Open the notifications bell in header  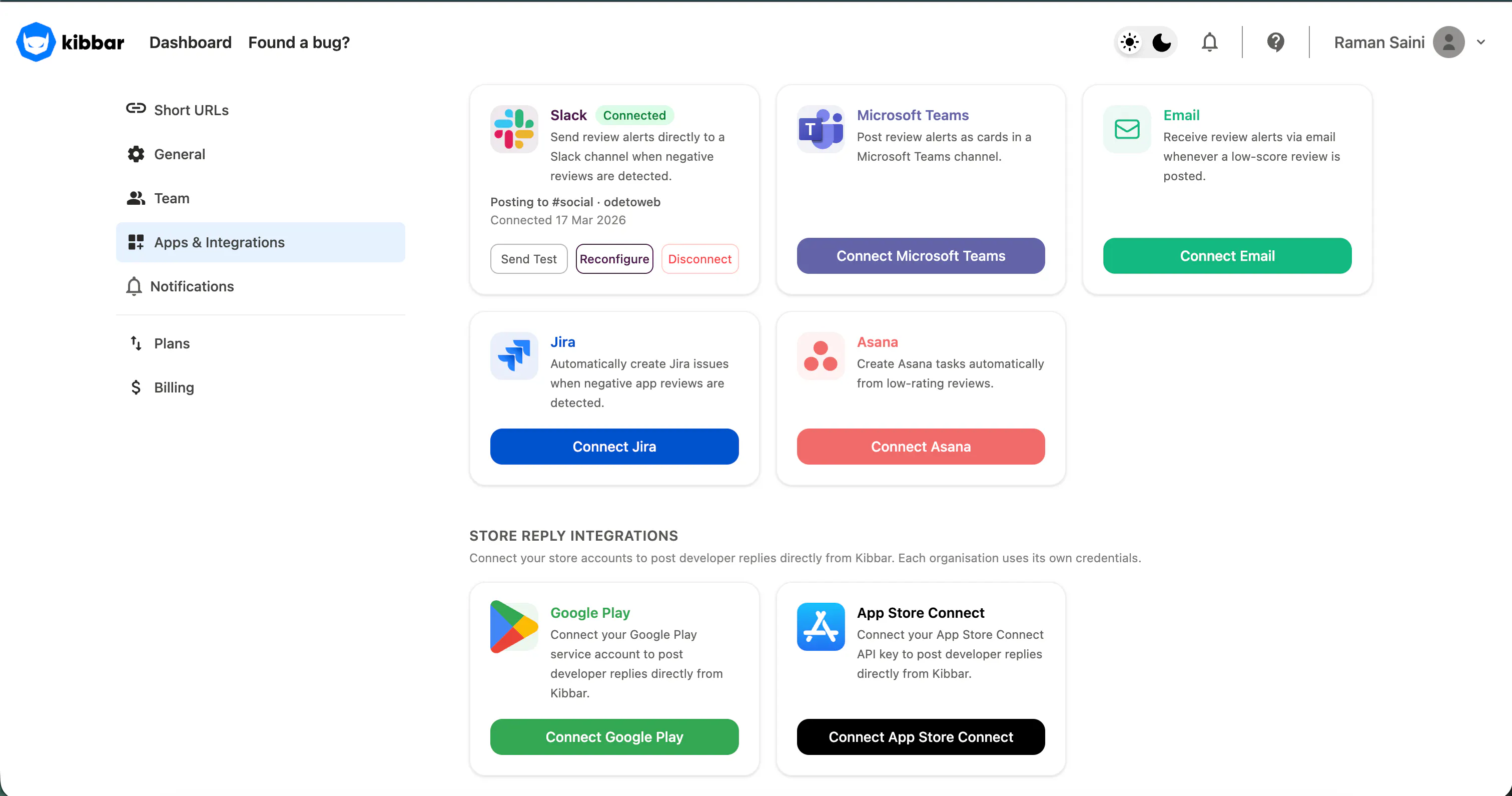[1209, 42]
